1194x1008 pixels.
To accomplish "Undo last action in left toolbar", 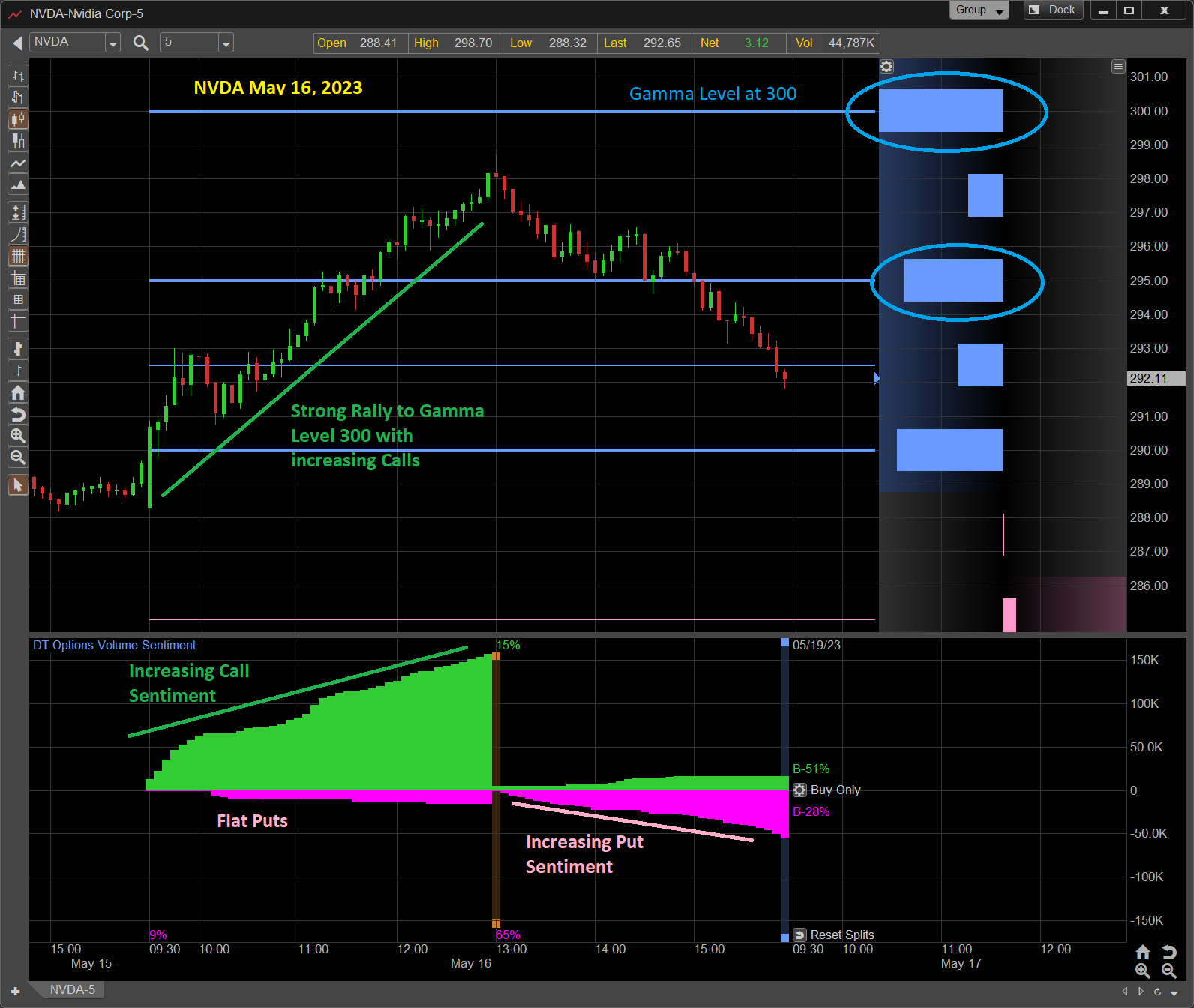I will point(18,414).
